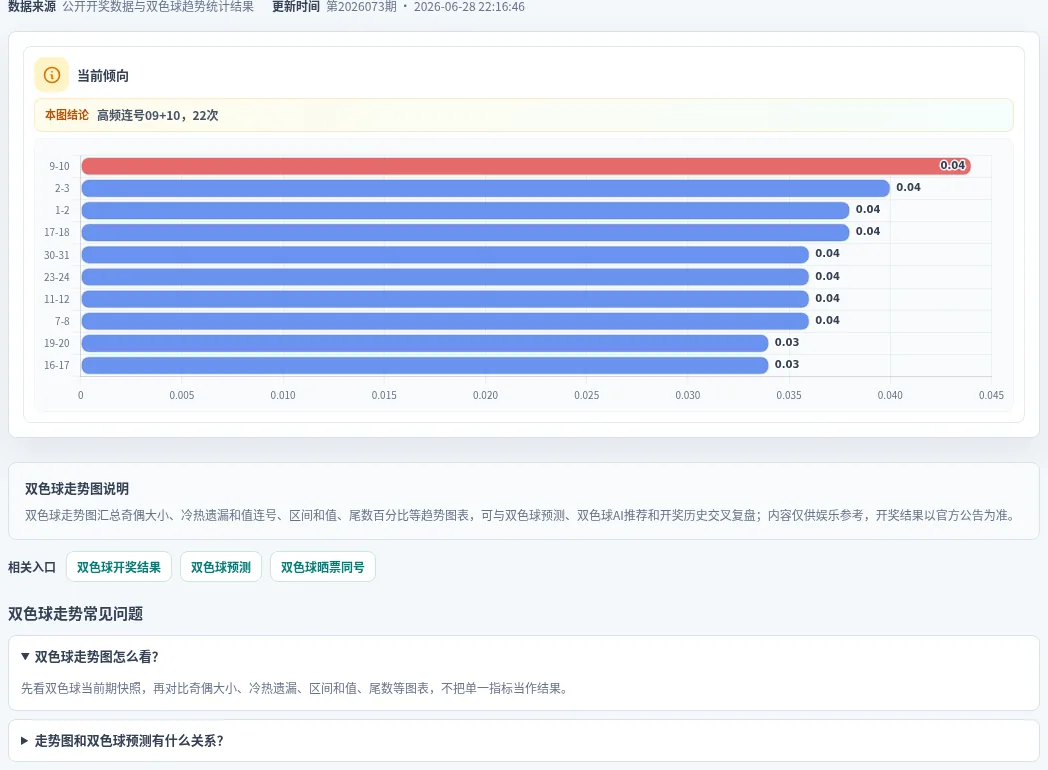Select the 11-12 bar in chart

[x=445, y=299]
